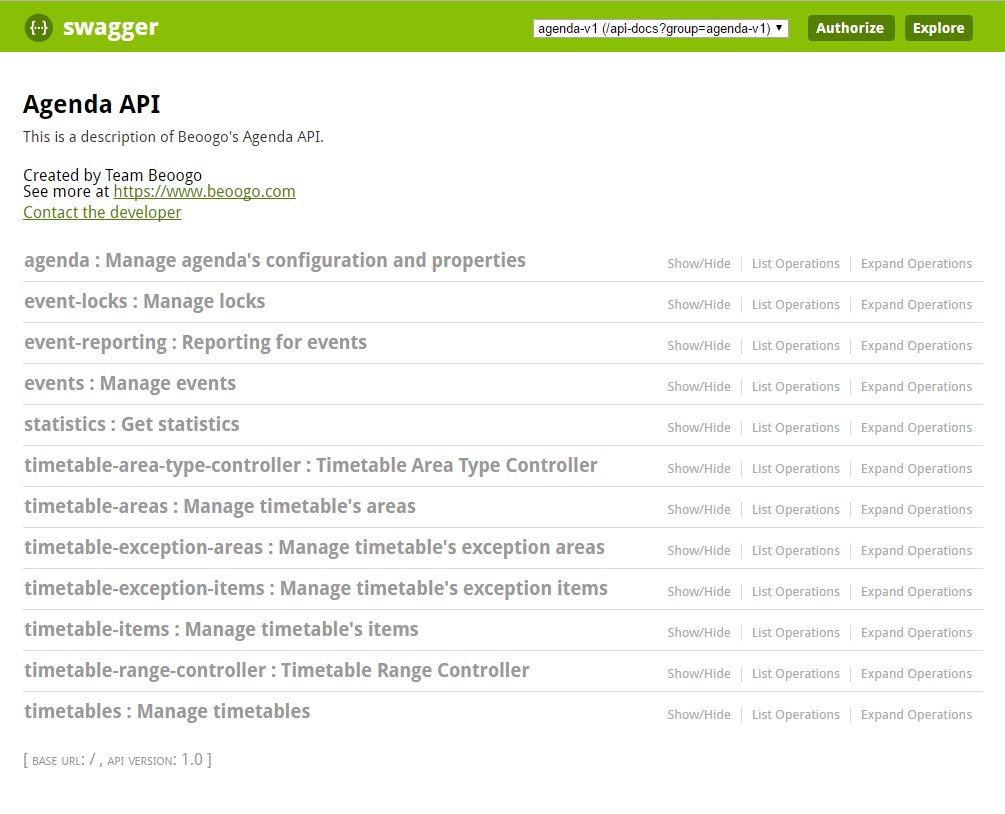Expand Operations for timetable-area-type-controller
This screenshot has width=1005, height=814.
917,469
